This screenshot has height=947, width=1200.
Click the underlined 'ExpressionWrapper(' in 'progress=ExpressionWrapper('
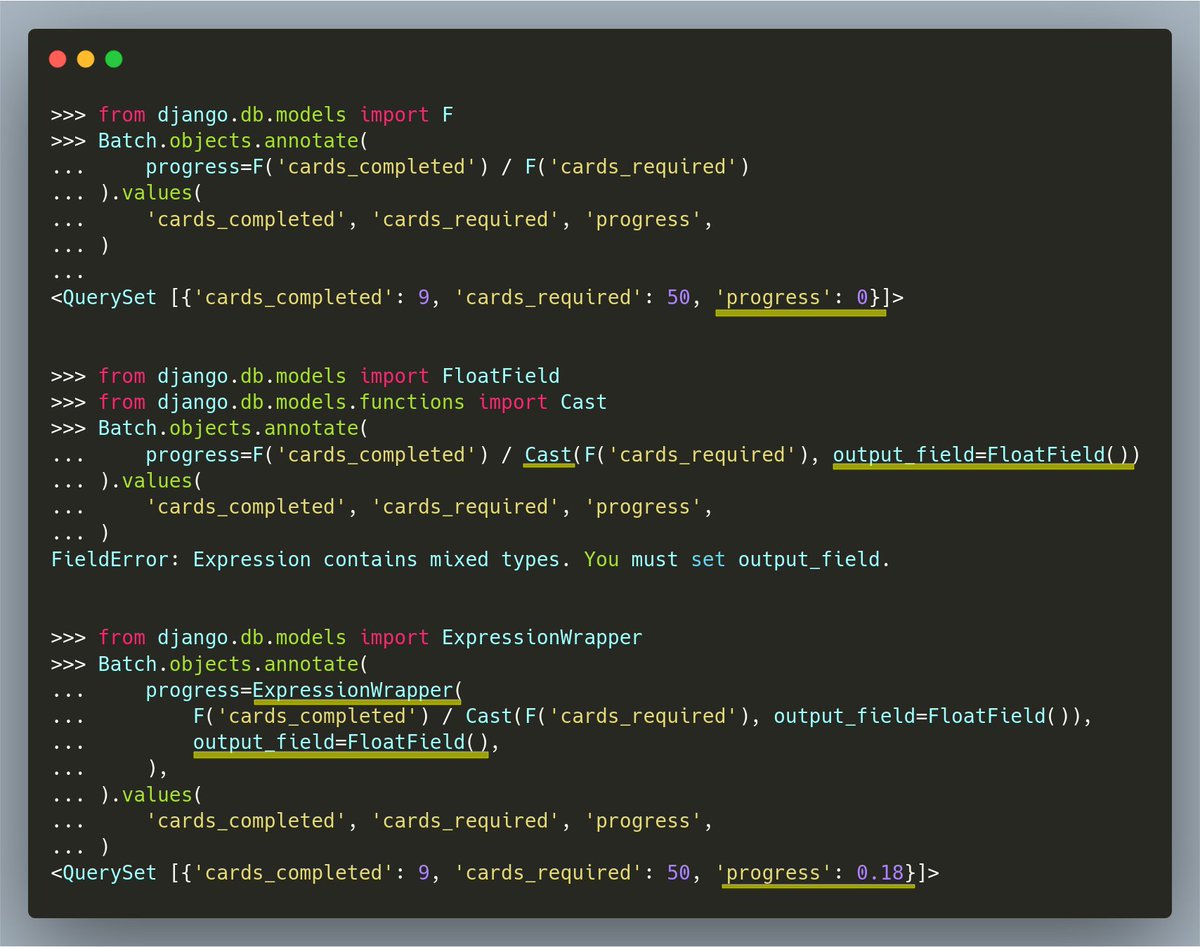pyautogui.click(x=359, y=690)
